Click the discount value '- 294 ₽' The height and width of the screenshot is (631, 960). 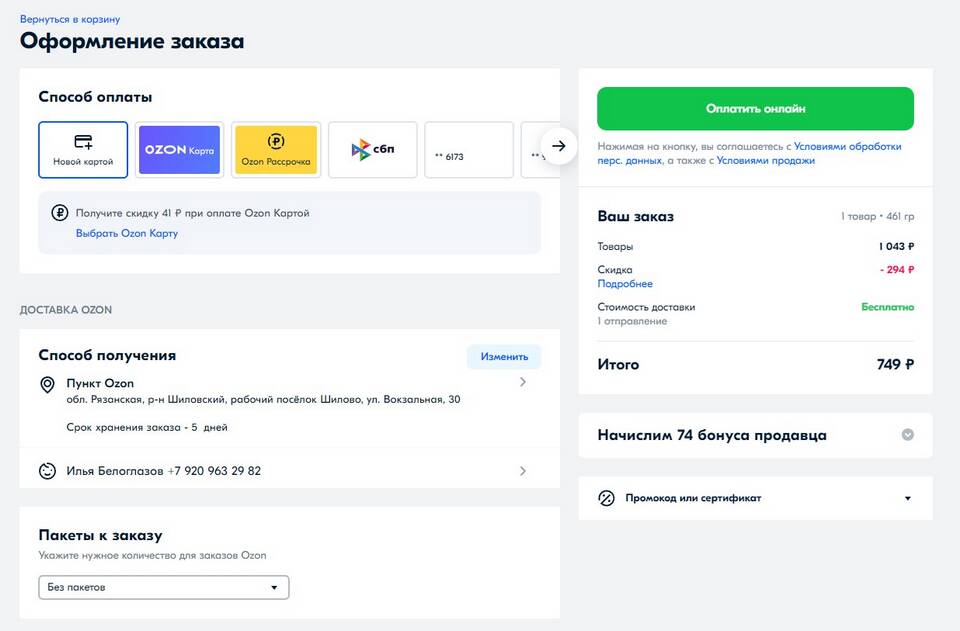[897, 269]
